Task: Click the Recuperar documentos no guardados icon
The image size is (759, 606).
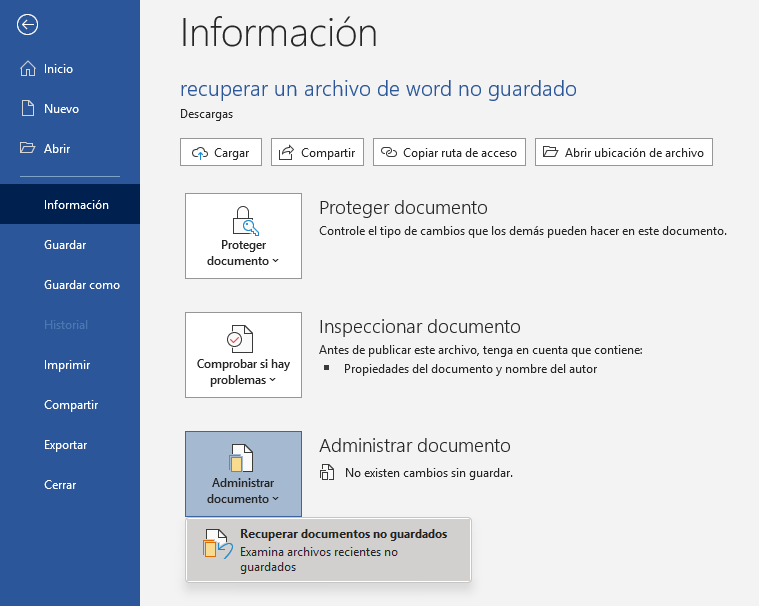Action: pyautogui.click(x=218, y=544)
